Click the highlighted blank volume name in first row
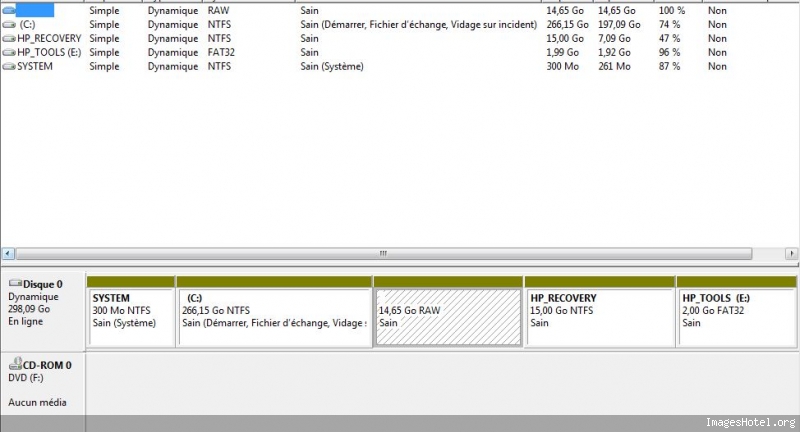Viewport: 800px width, 432px height. tap(35, 10)
